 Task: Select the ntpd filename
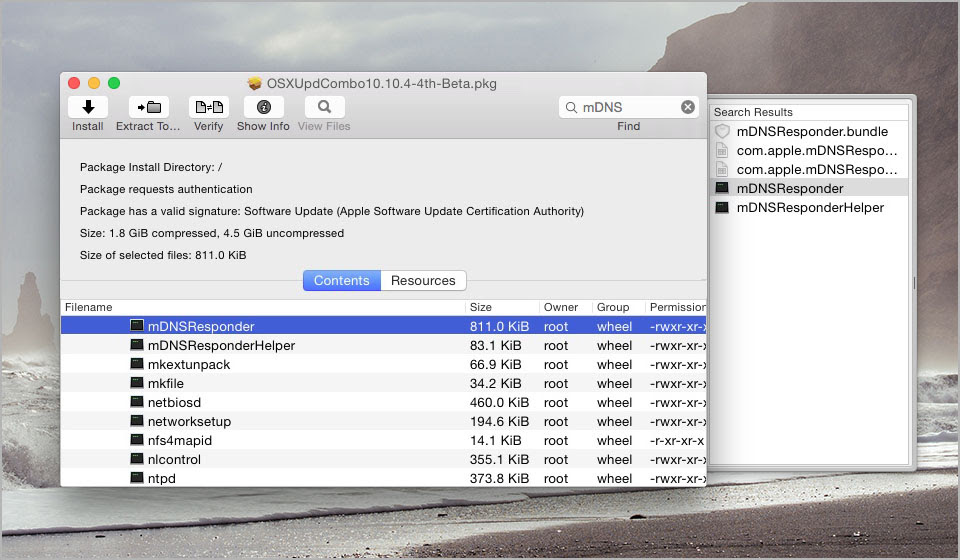click(x=162, y=479)
